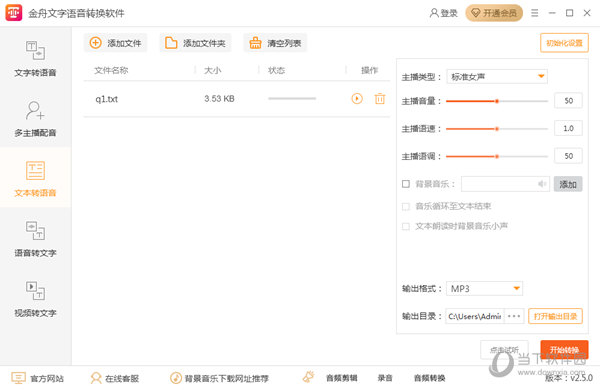
Task: Click the 点击试听 button
Action: 504,349
